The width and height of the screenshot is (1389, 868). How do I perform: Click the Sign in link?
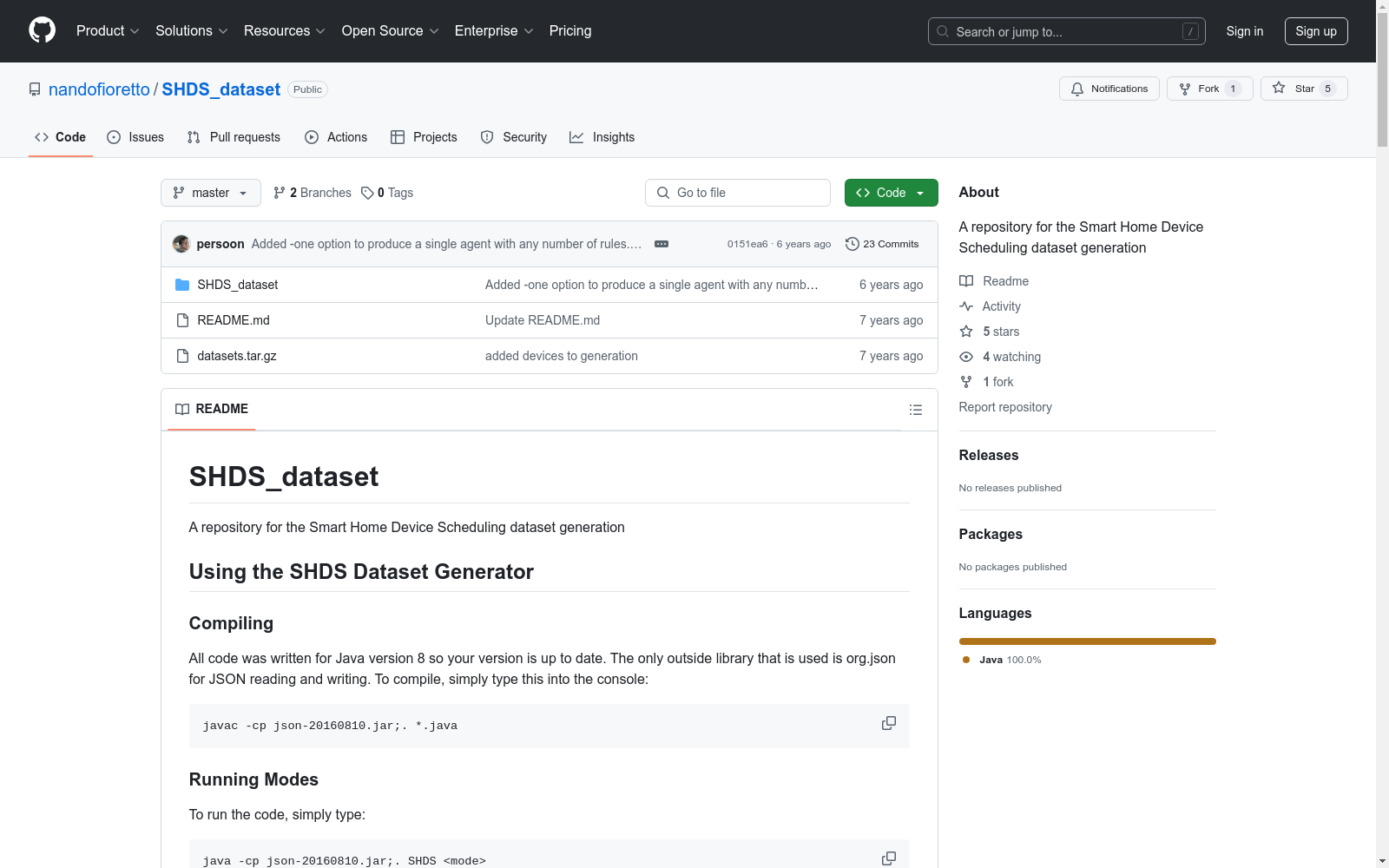1245,31
